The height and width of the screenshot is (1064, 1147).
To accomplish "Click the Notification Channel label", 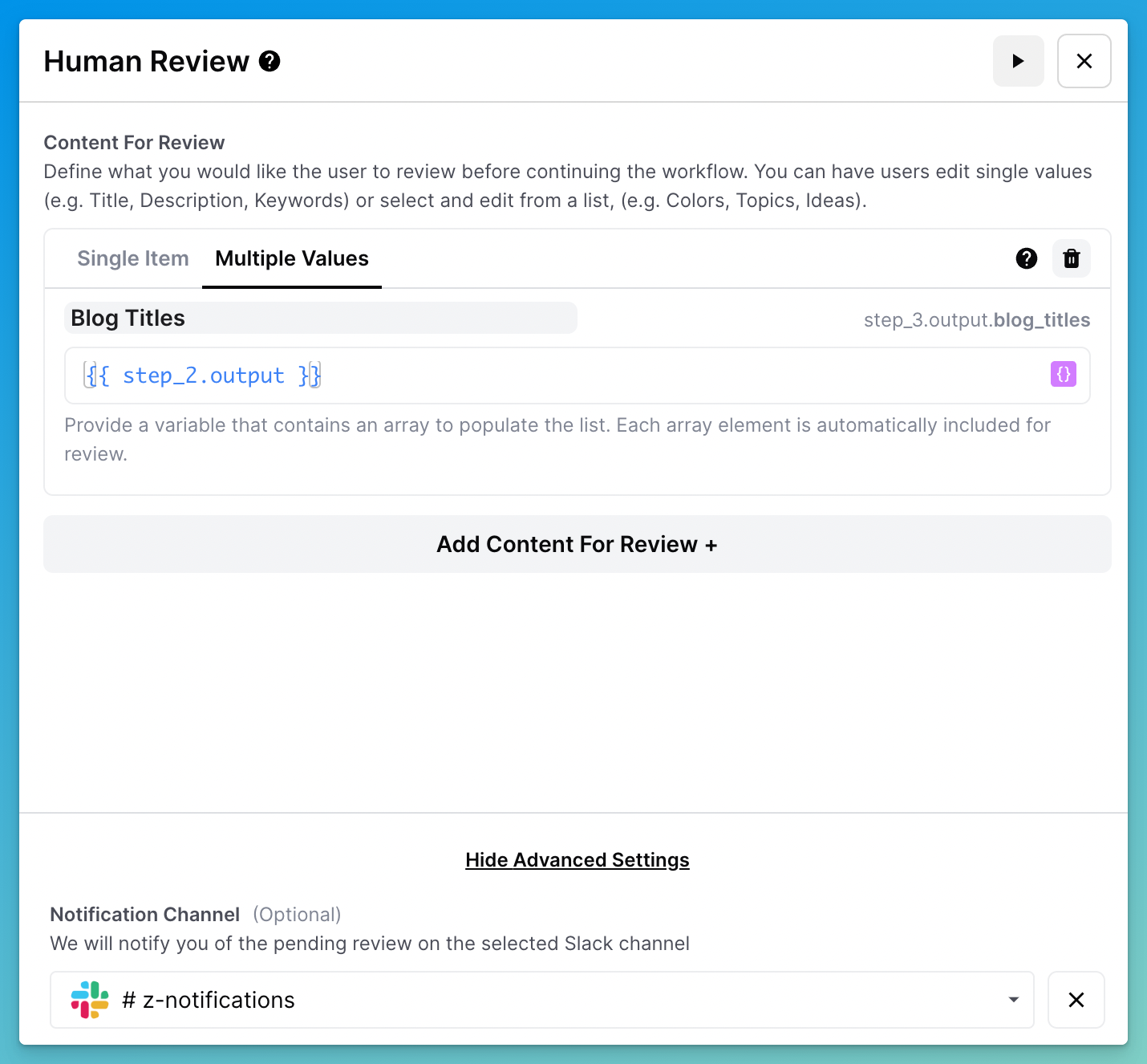I will pyautogui.click(x=145, y=915).
